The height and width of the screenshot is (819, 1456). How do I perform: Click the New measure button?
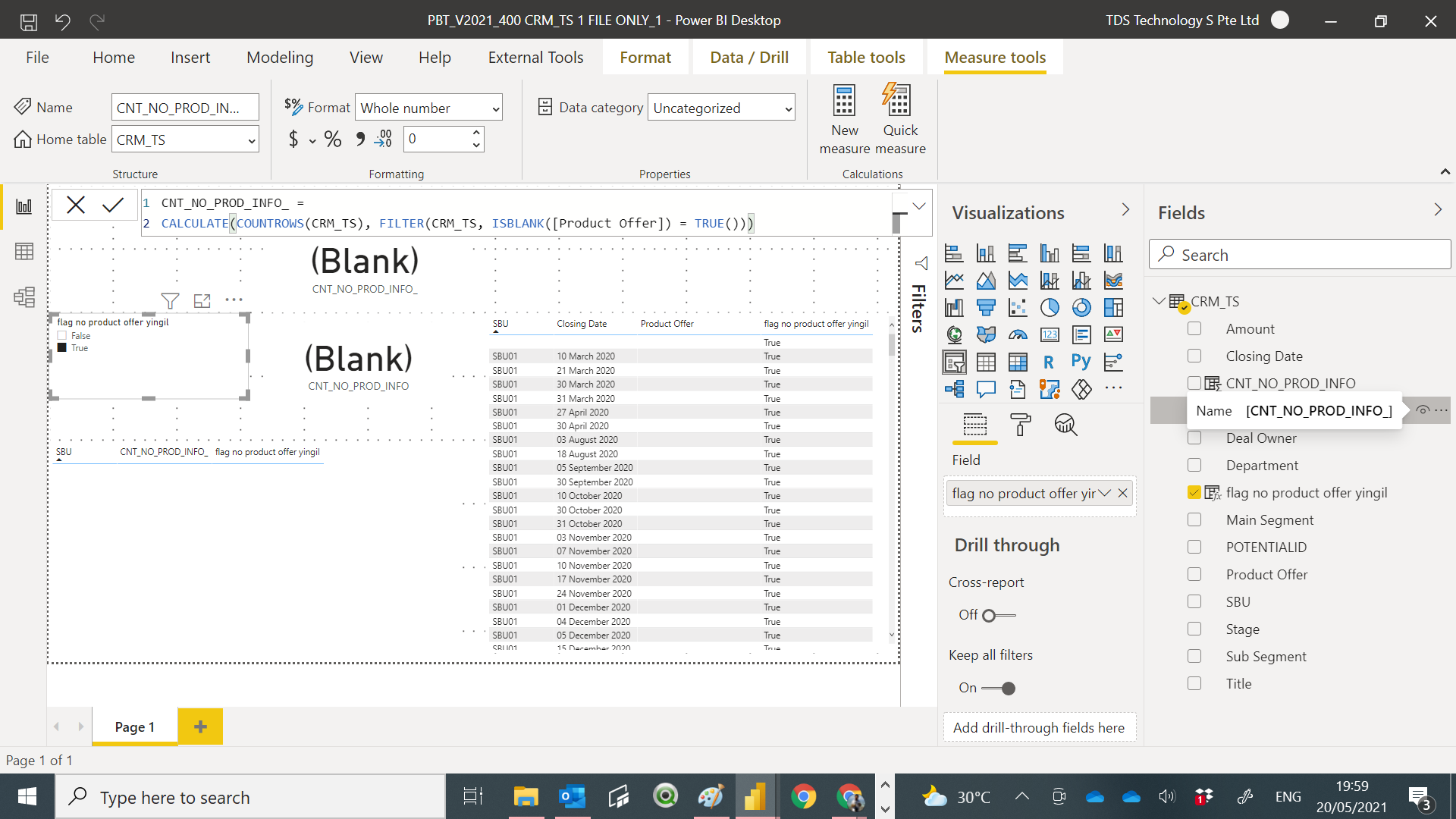click(844, 120)
